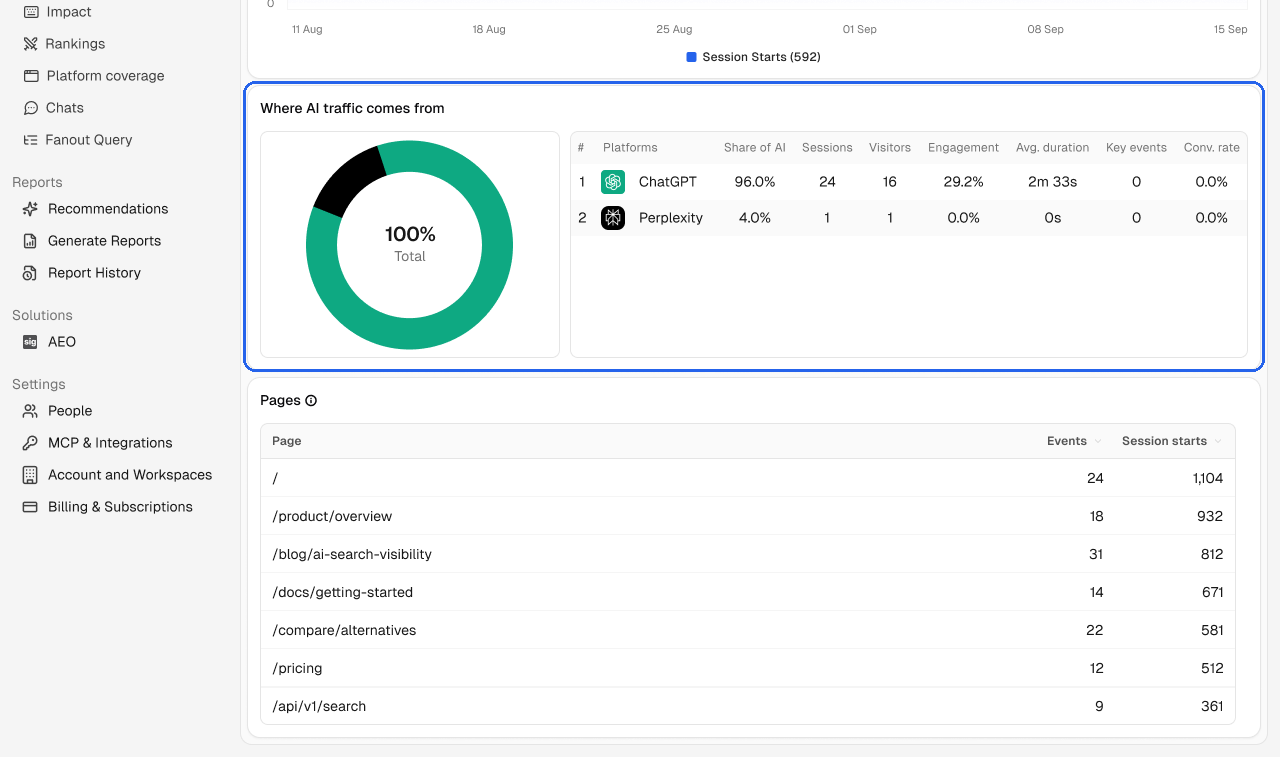
Task: Click the Impact sidebar icon
Action: tap(31, 12)
